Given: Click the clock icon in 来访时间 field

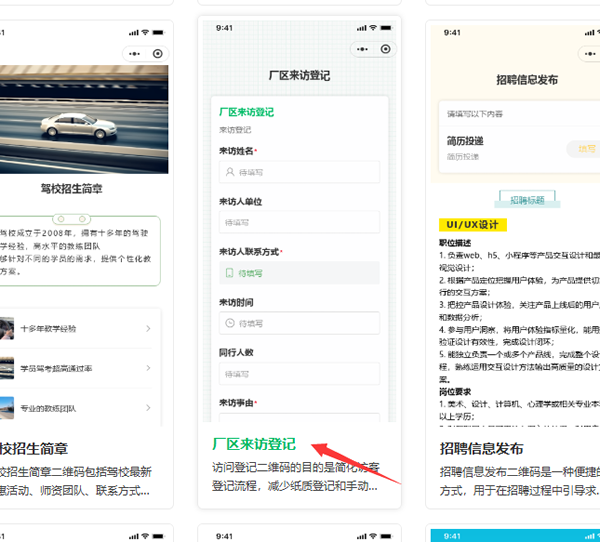Looking at the screenshot, I should [x=230, y=323].
